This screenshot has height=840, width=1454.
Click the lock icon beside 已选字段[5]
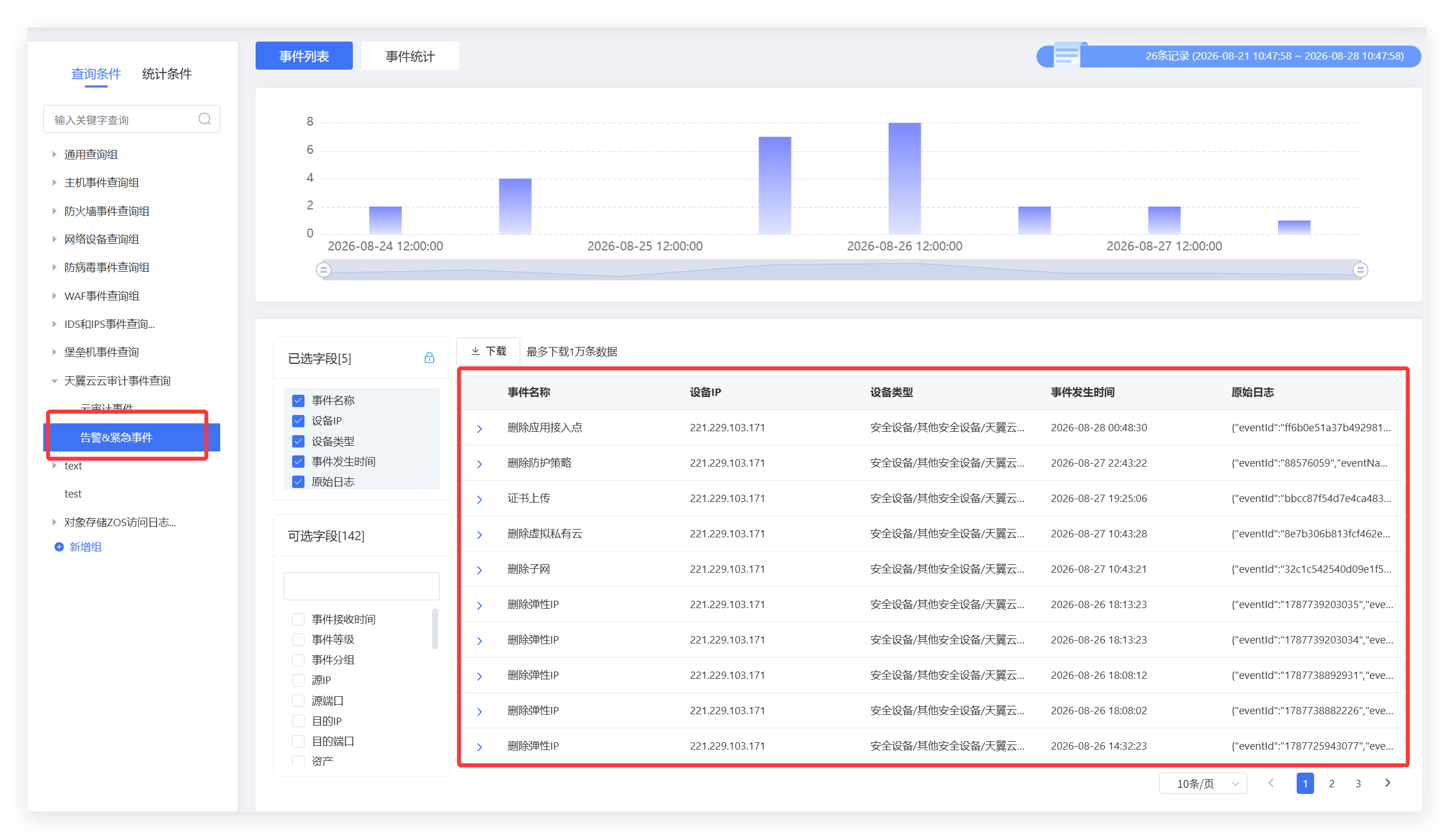coord(429,358)
